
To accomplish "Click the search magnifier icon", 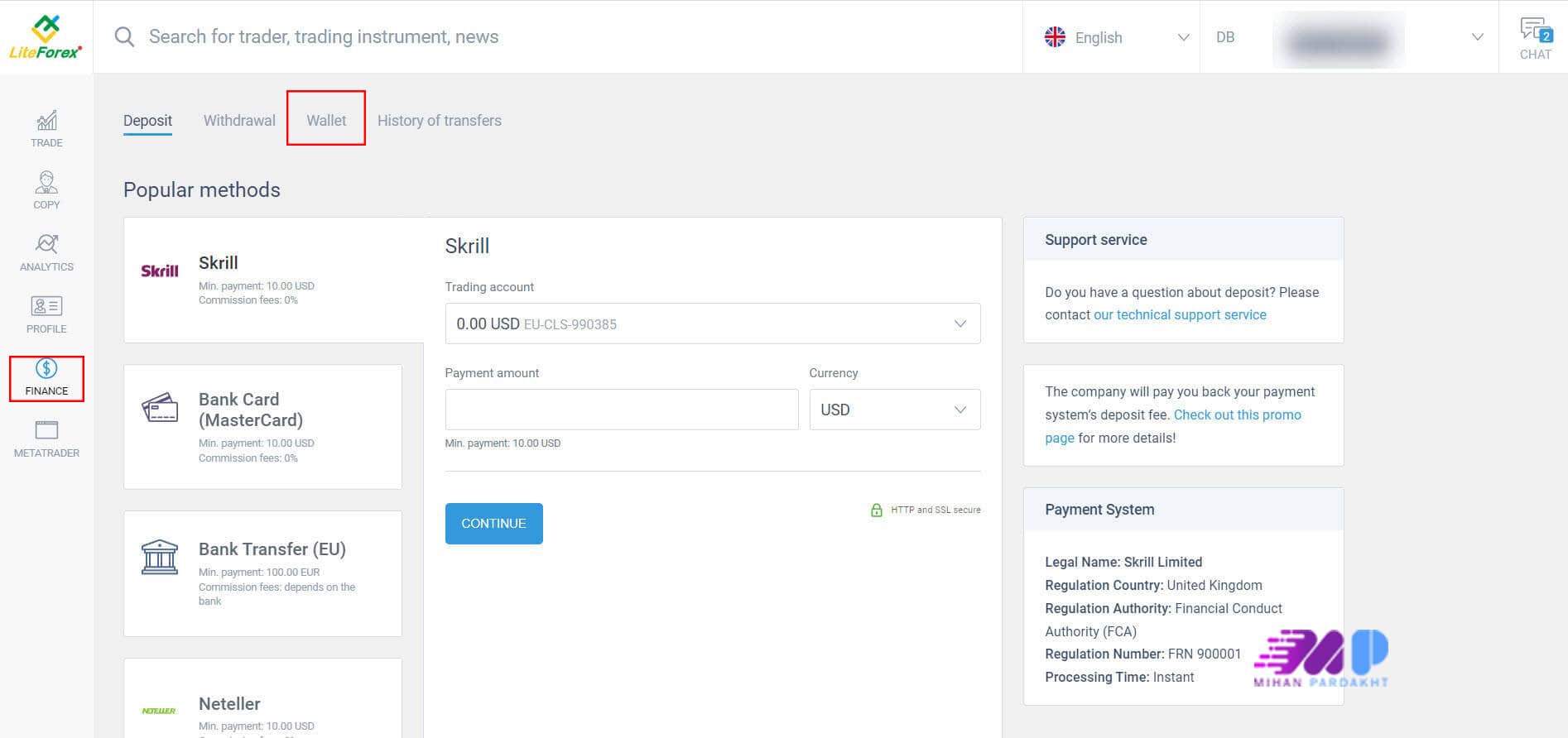I will [x=124, y=37].
